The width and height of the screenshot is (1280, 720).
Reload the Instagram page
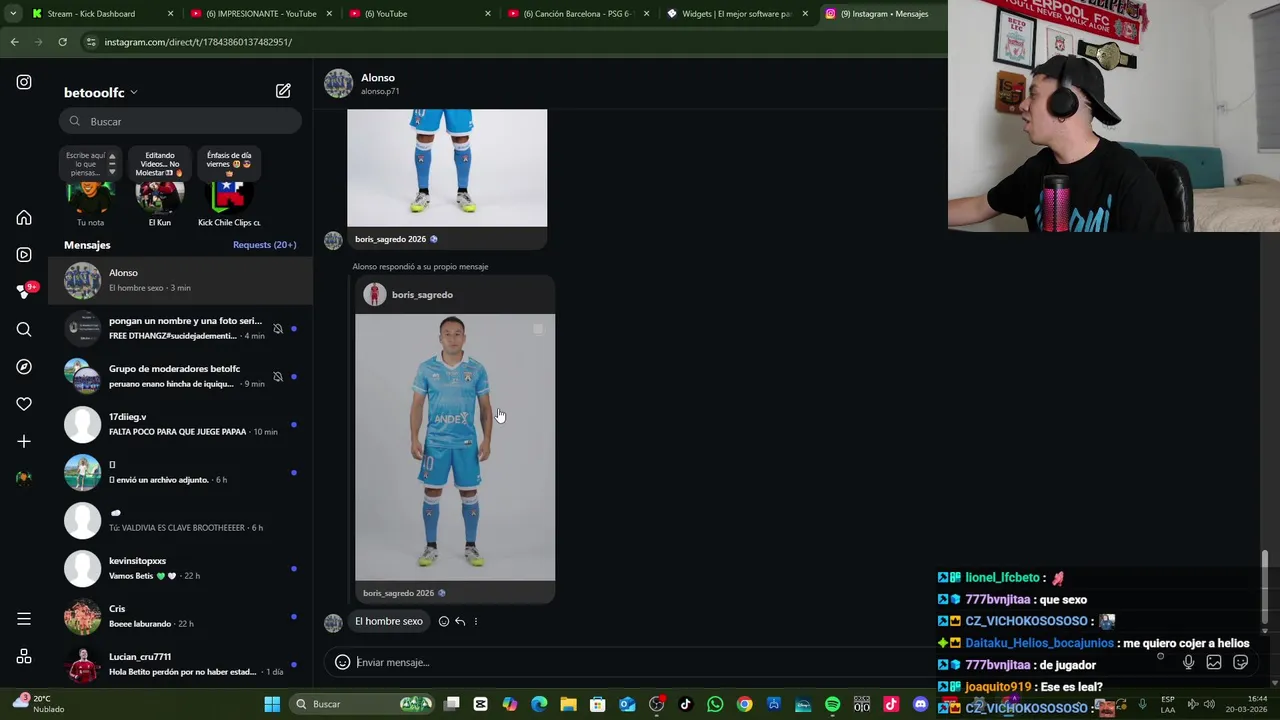coord(62,42)
